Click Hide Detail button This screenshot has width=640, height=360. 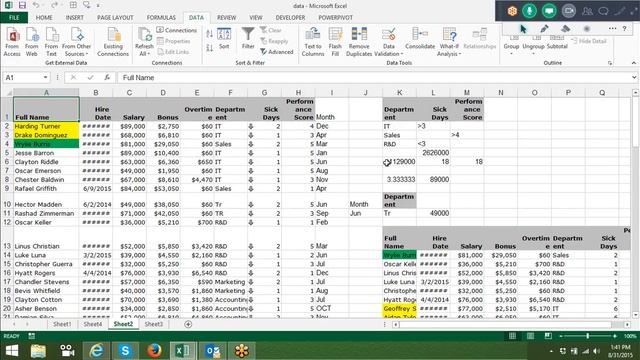[x=589, y=41]
